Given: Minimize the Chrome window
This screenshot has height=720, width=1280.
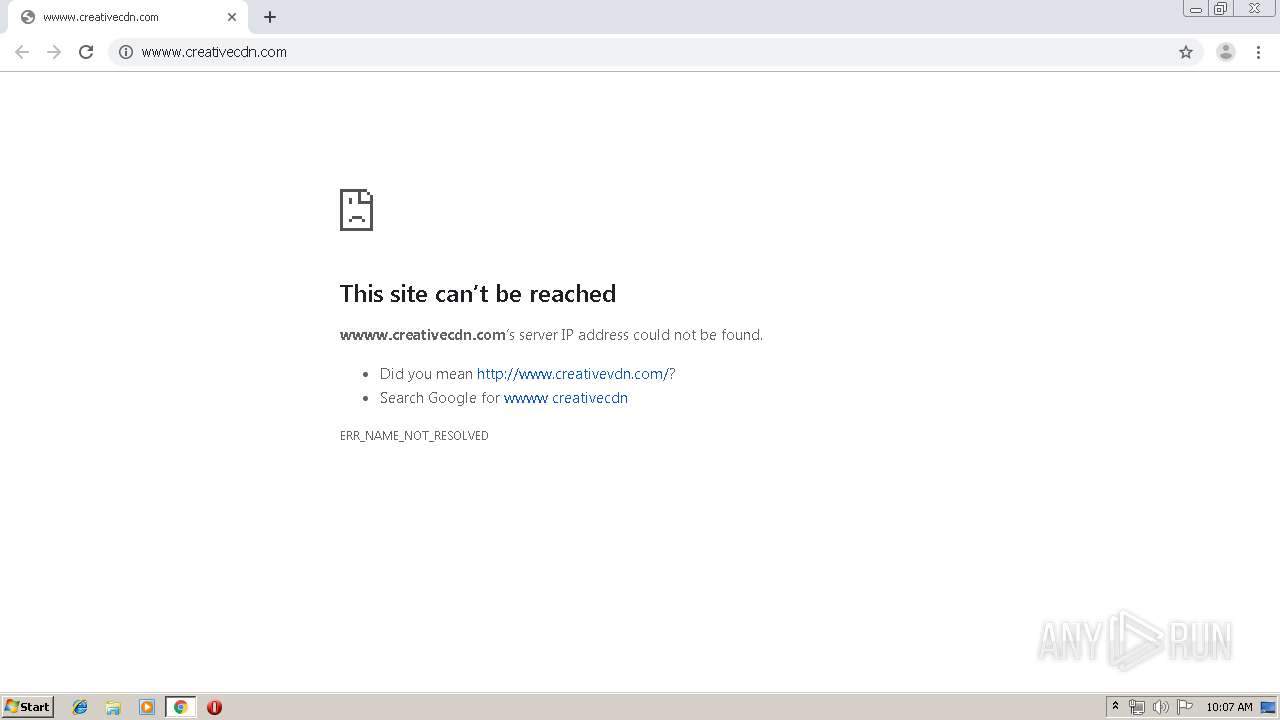Looking at the screenshot, I should 1196,9.
